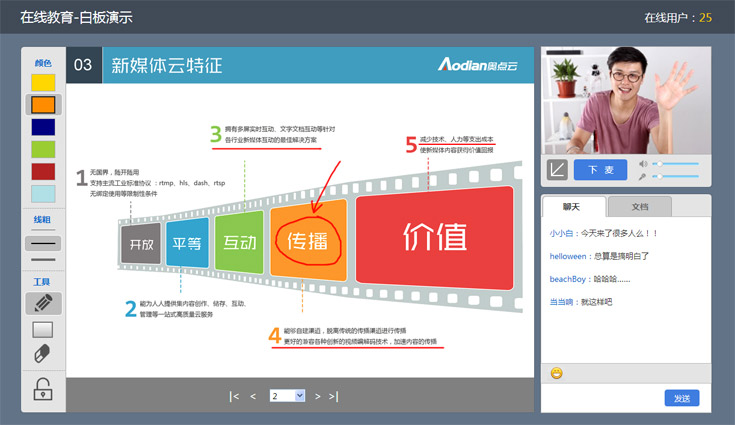Select the yellow color swatch
This screenshot has width=735, height=425.
point(43,82)
